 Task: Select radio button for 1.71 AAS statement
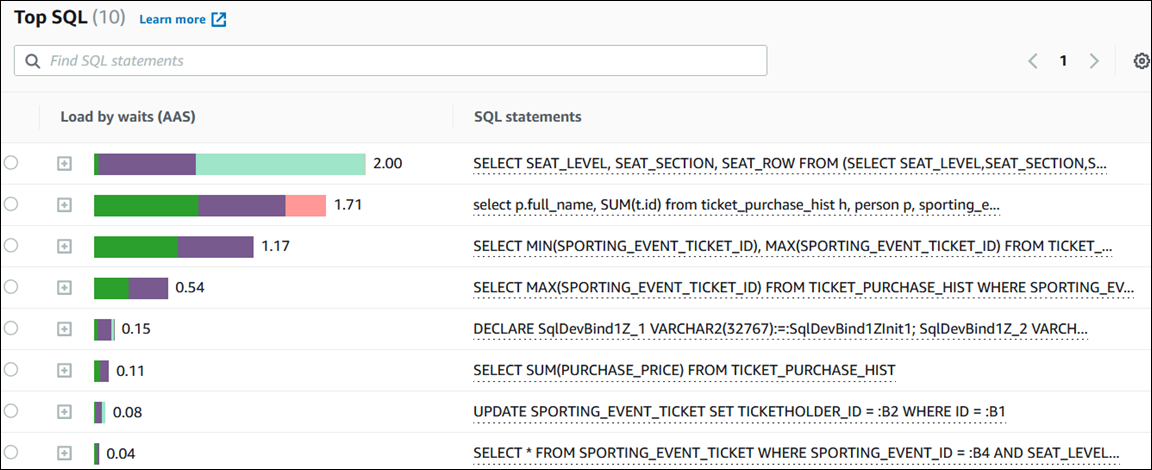tap(11, 204)
